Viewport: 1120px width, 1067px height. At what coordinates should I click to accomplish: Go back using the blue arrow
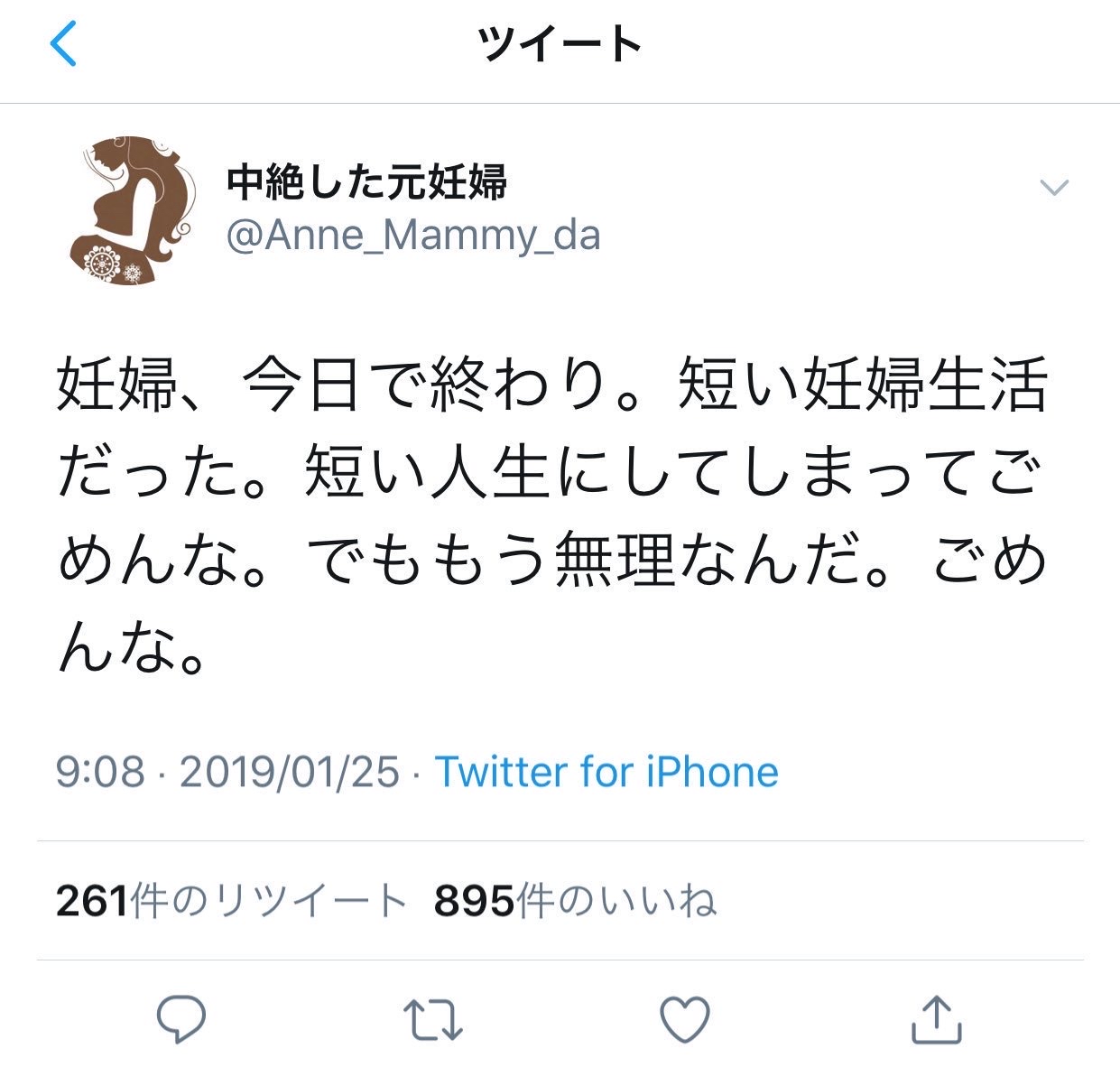[x=63, y=44]
